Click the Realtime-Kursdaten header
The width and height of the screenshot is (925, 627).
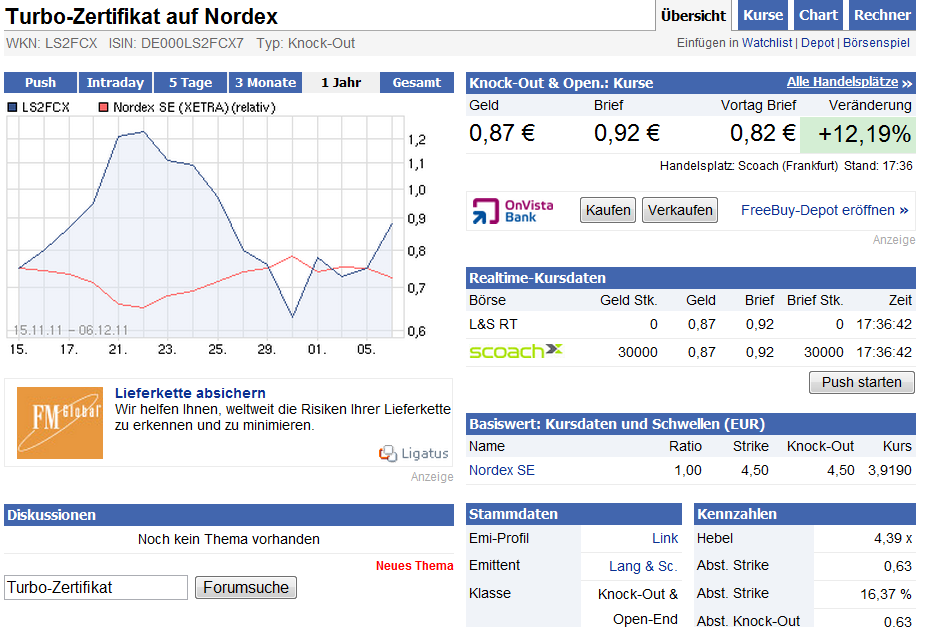click(691, 278)
